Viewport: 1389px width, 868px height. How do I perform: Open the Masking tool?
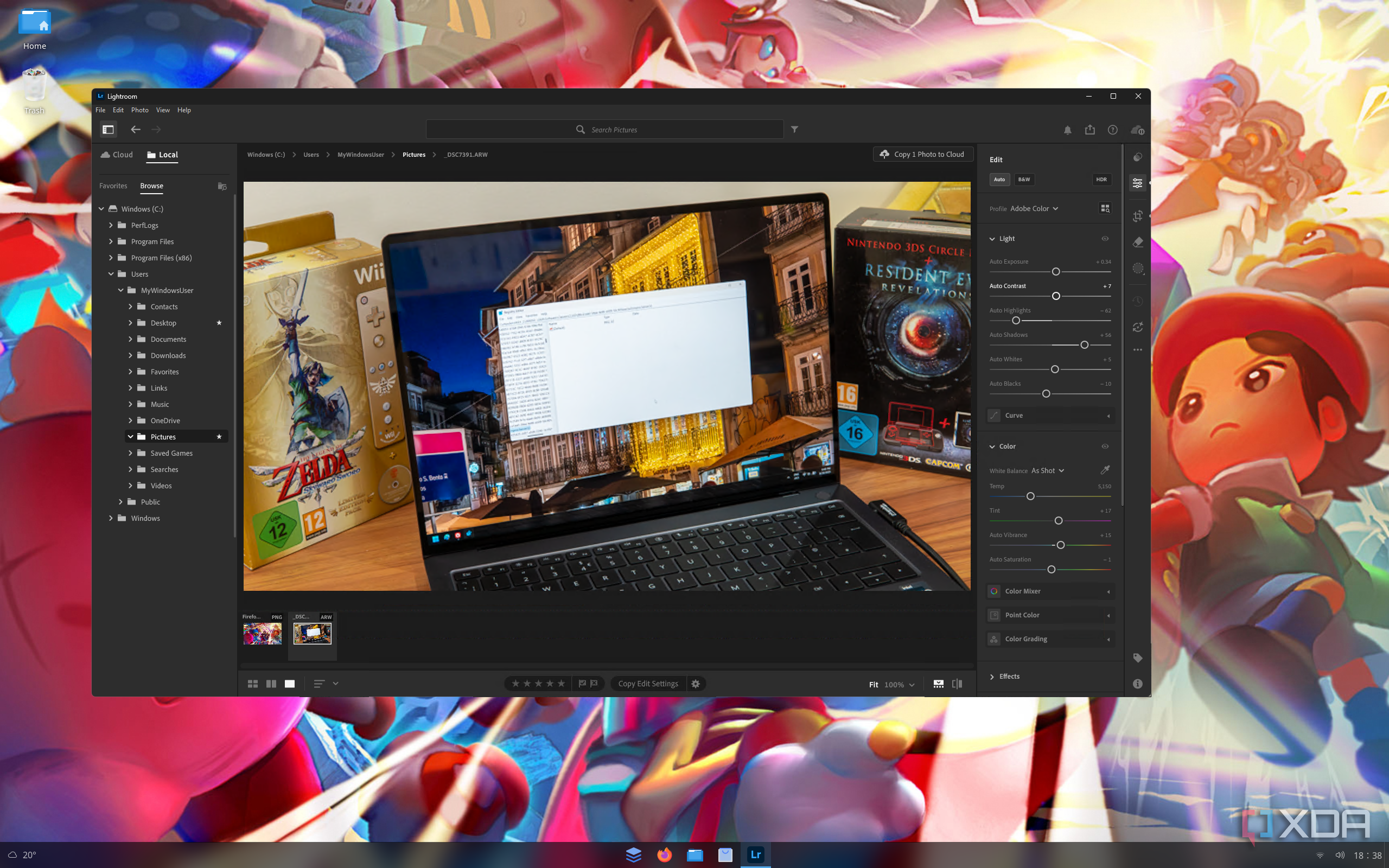[x=1138, y=268]
